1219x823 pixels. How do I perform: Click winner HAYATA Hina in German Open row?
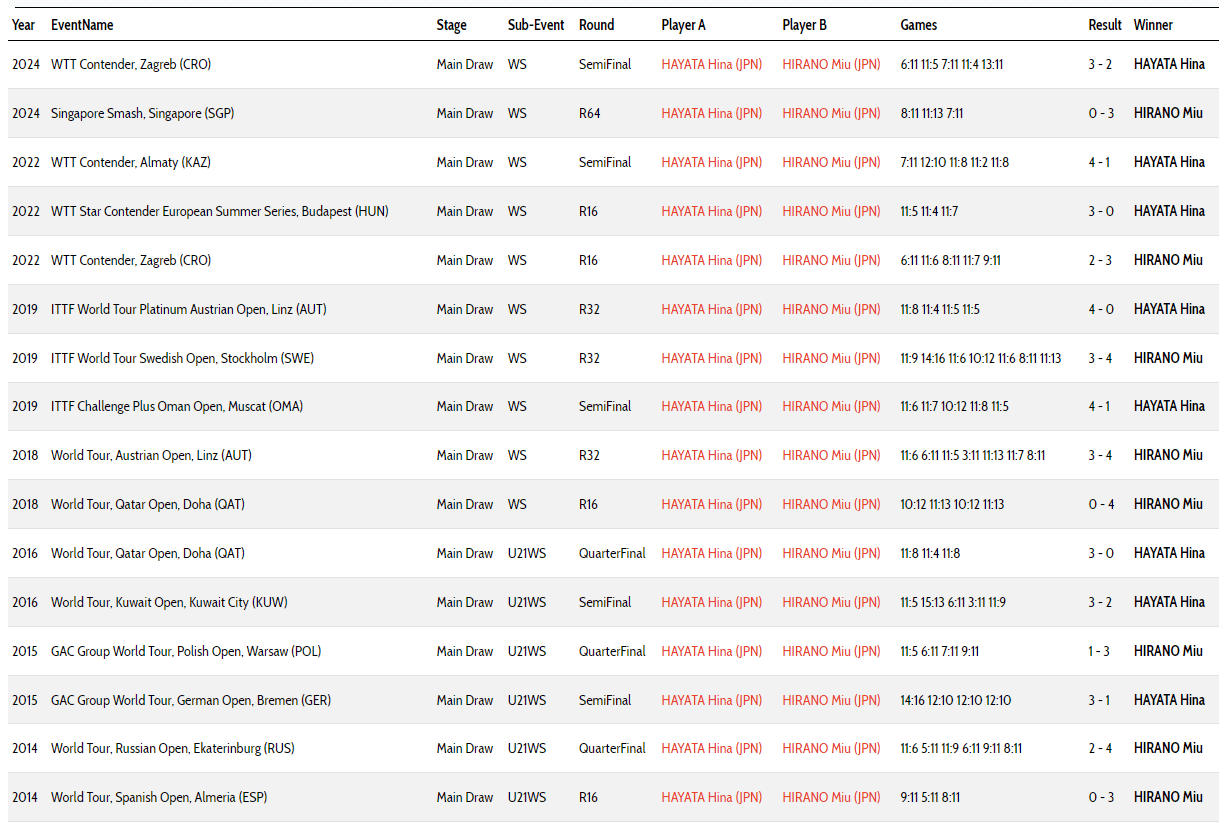click(1169, 700)
